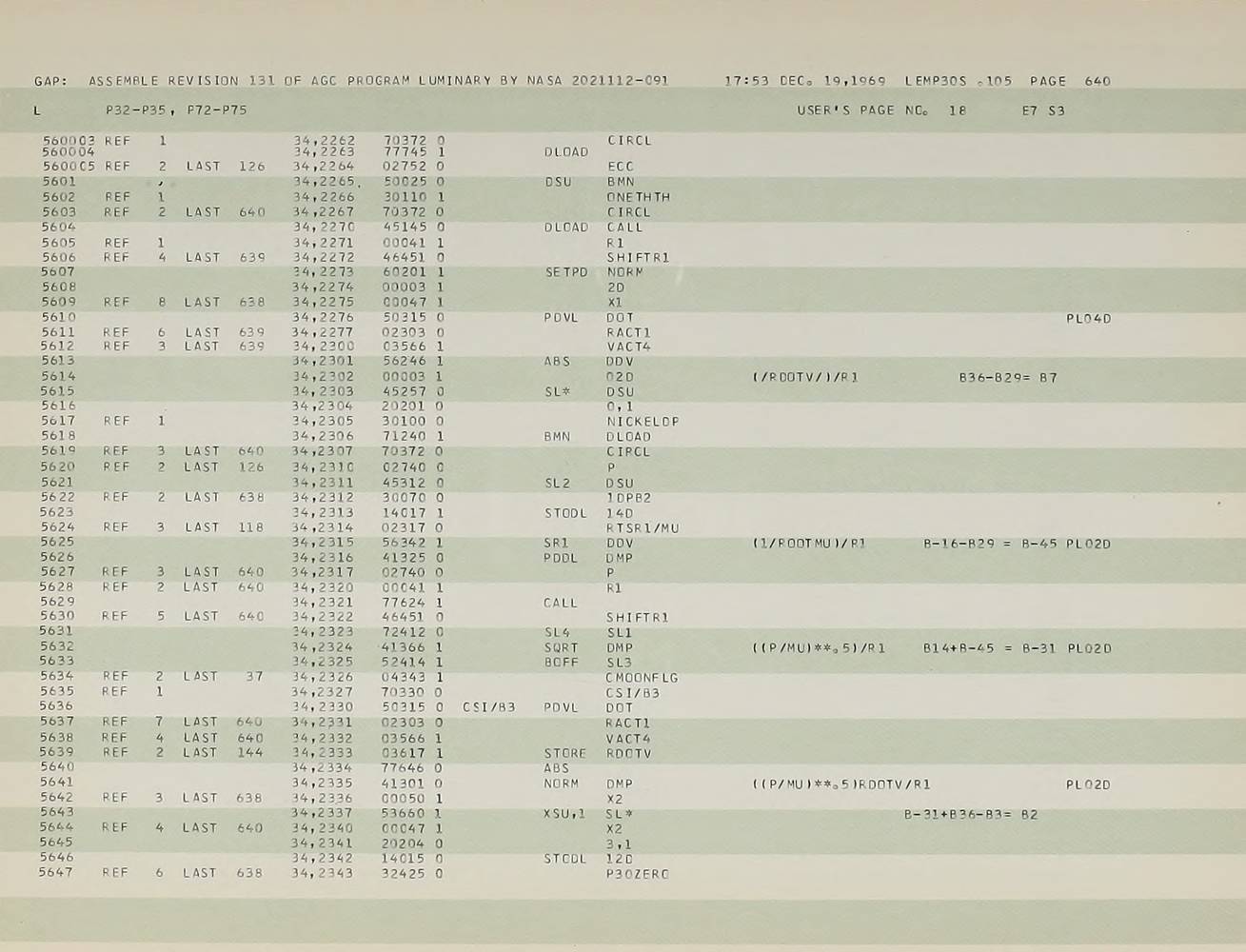
Task: Click the "PDDL" opcode
Action: [x=561, y=559]
